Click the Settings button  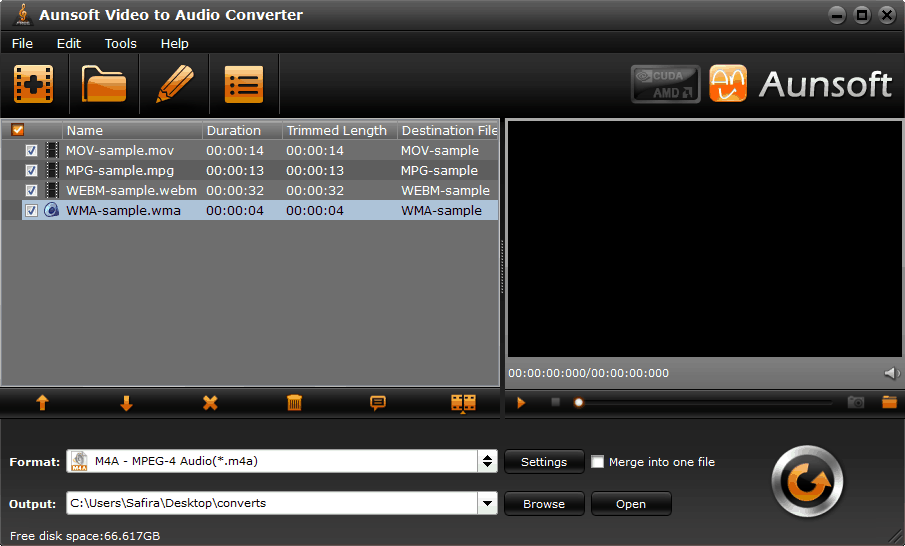tap(544, 462)
